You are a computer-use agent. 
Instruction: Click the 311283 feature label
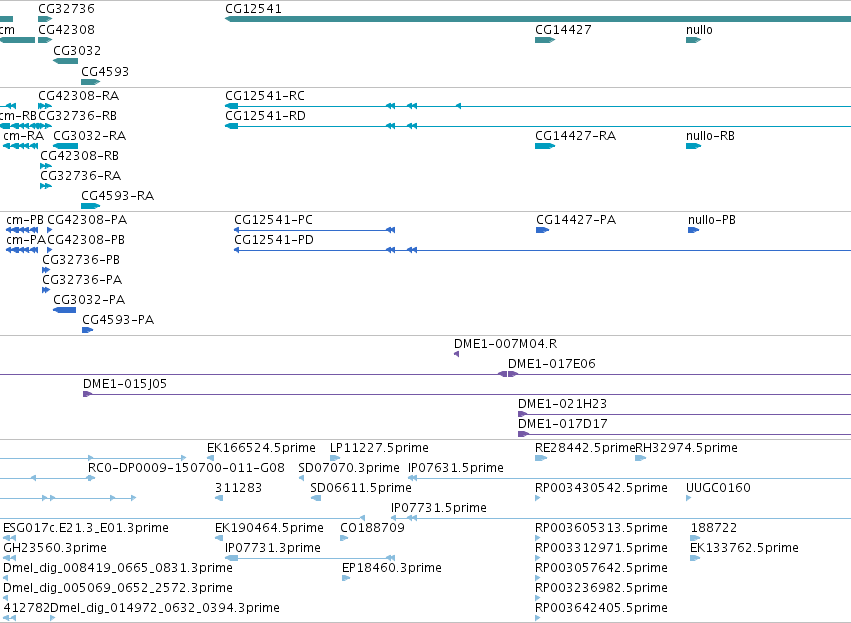(238, 488)
